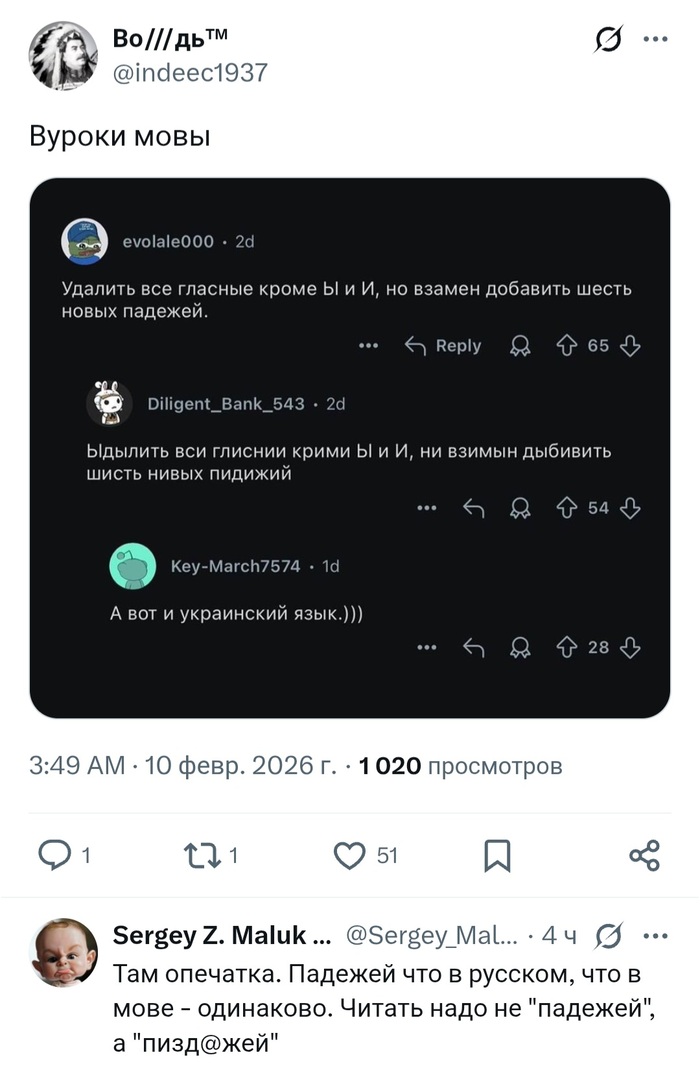700x1066 pixels.
Task: Upvote evolale000's comment with 65 points
Action: click(569, 346)
